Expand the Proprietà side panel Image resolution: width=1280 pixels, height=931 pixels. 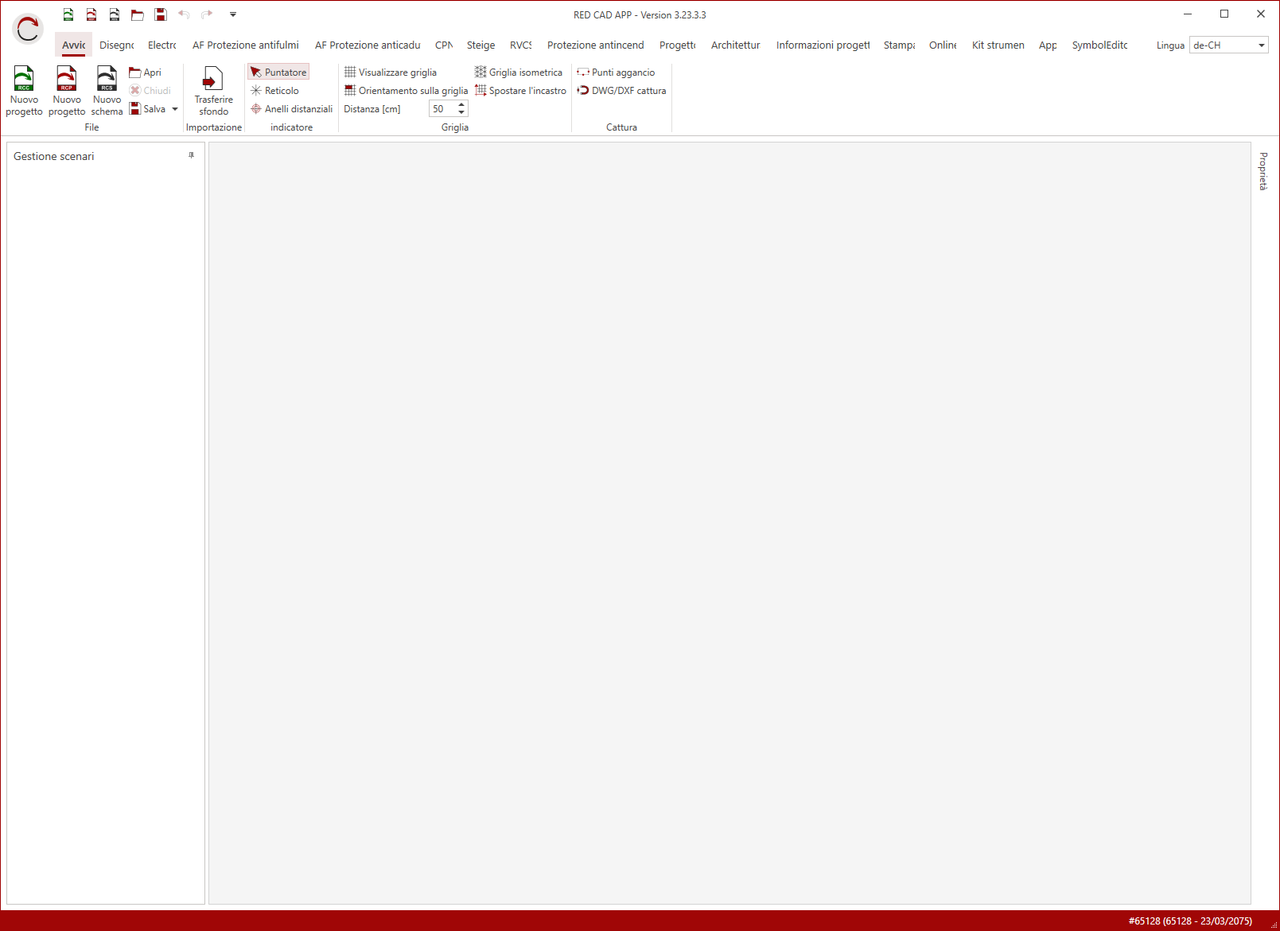point(1263,171)
